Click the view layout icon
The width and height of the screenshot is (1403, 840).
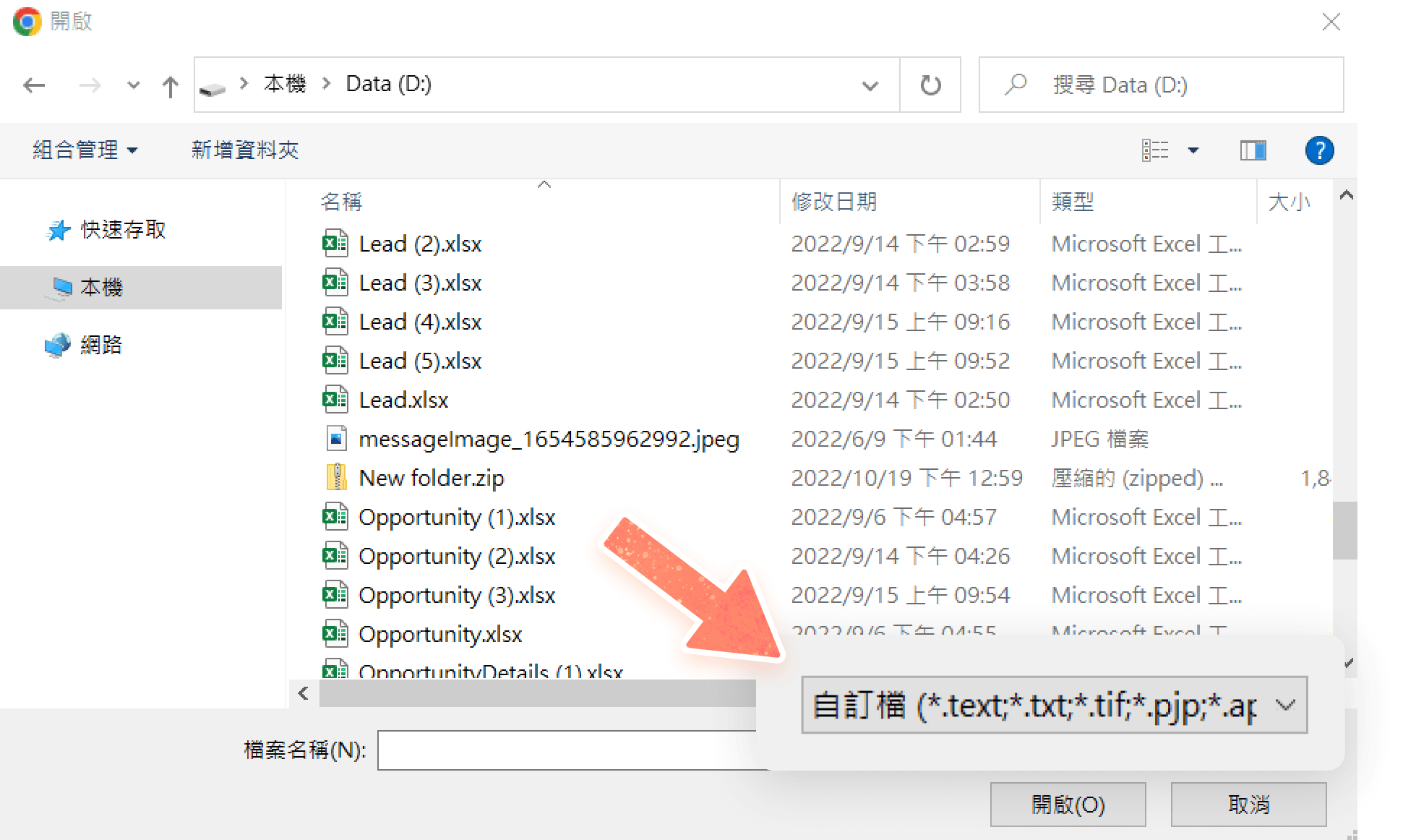[x=1155, y=150]
